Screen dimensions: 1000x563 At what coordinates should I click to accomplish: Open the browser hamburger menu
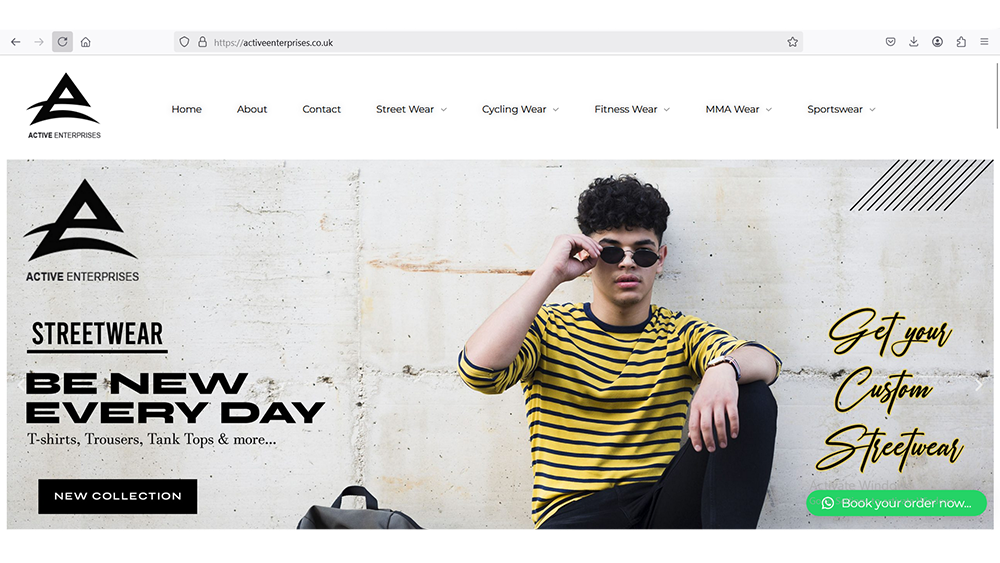(x=984, y=42)
